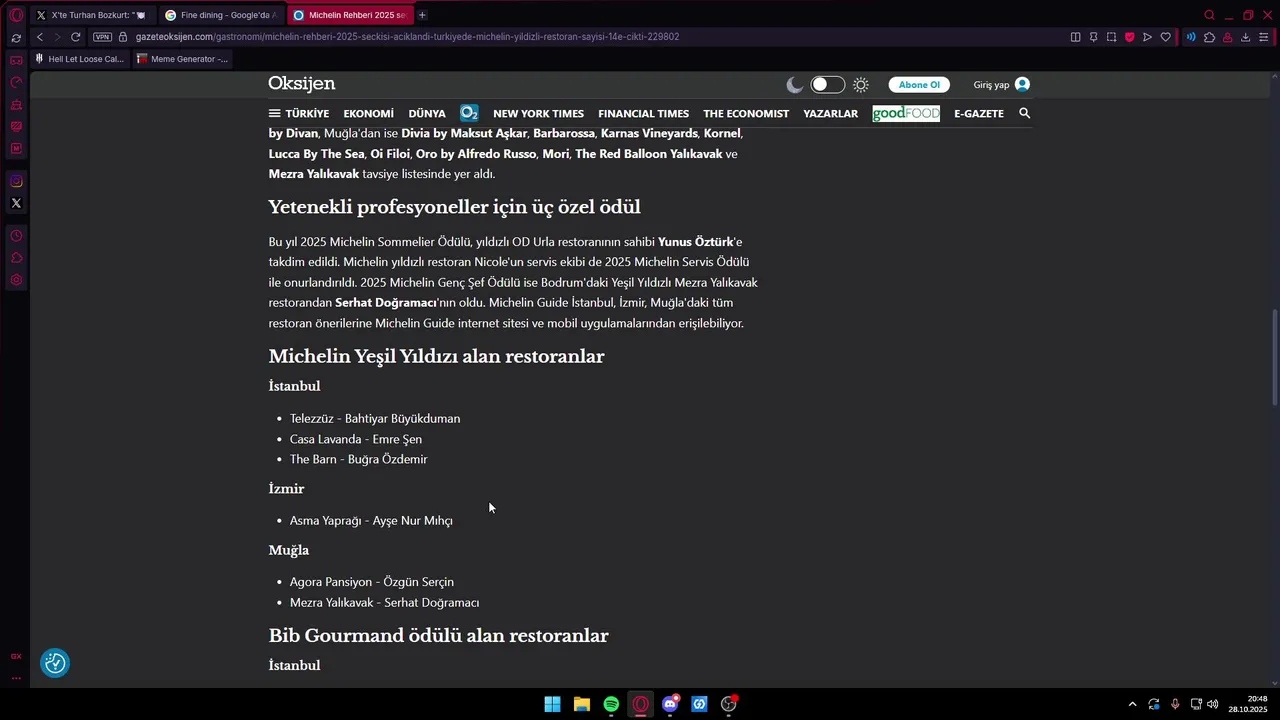
Task: Click the site search magnifier icon
Action: pyautogui.click(x=1024, y=113)
